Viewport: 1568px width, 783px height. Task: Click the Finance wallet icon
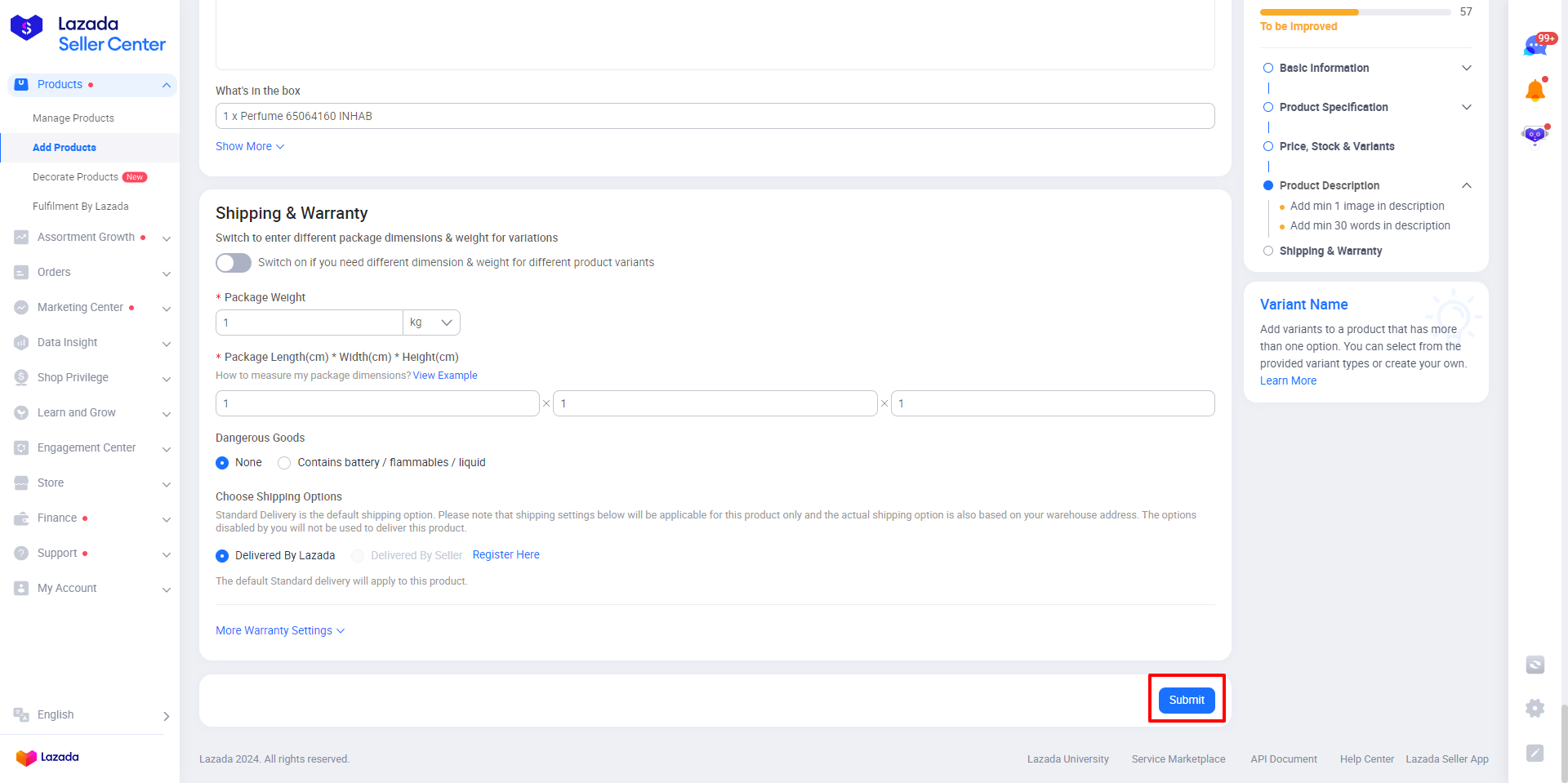tap(21, 518)
